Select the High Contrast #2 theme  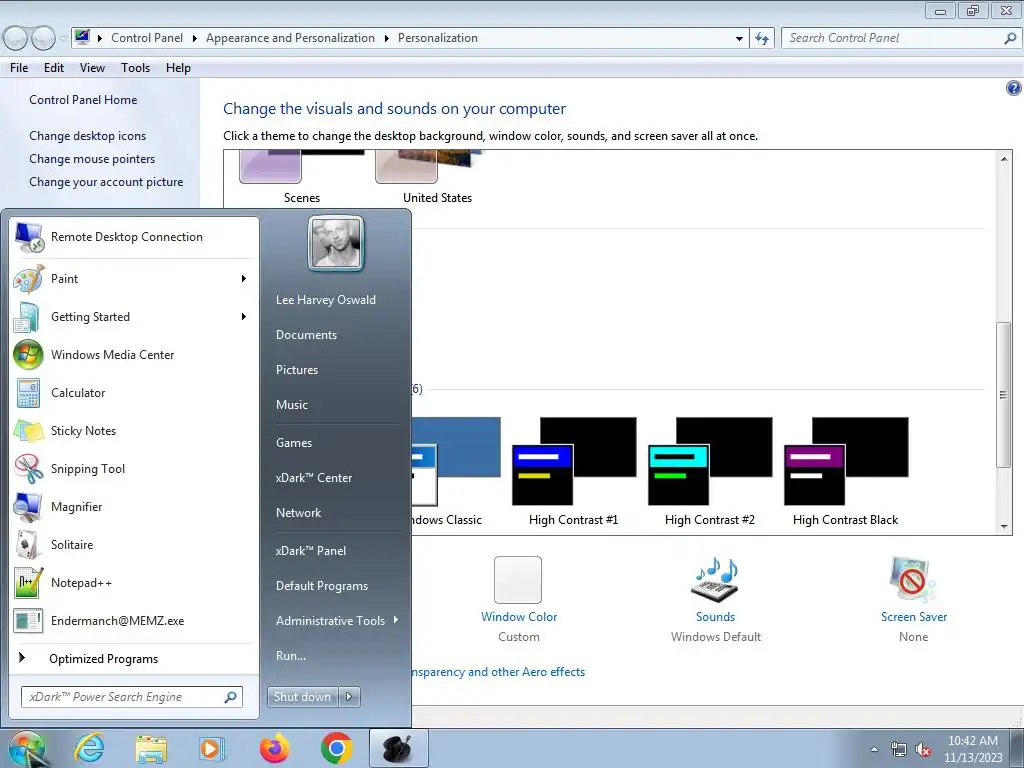(x=709, y=472)
